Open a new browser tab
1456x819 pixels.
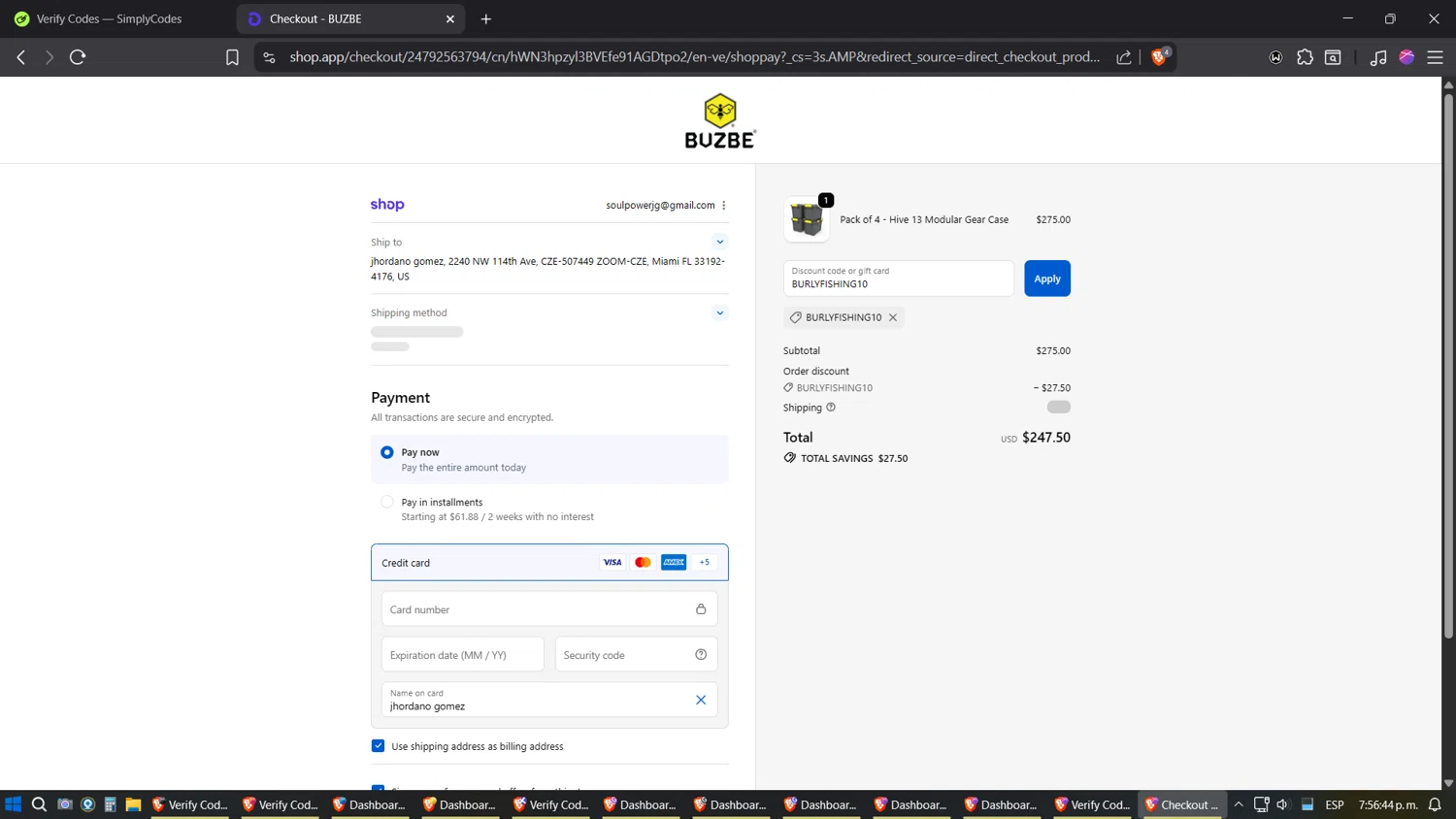click(x=486, y=18)
